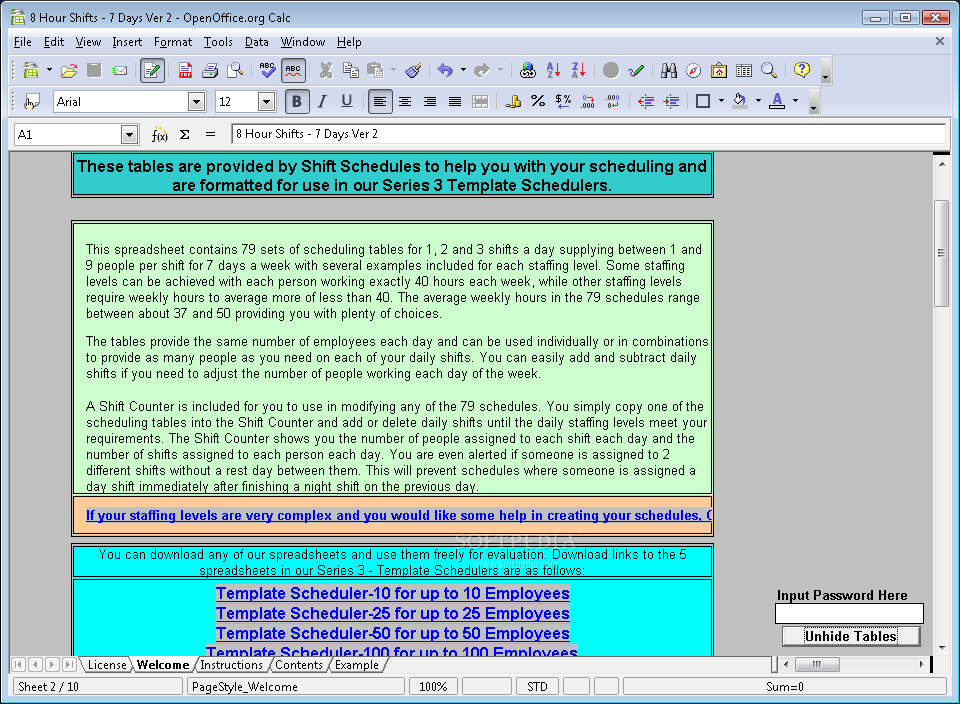Paste from the clipboard

pos(375,70)
